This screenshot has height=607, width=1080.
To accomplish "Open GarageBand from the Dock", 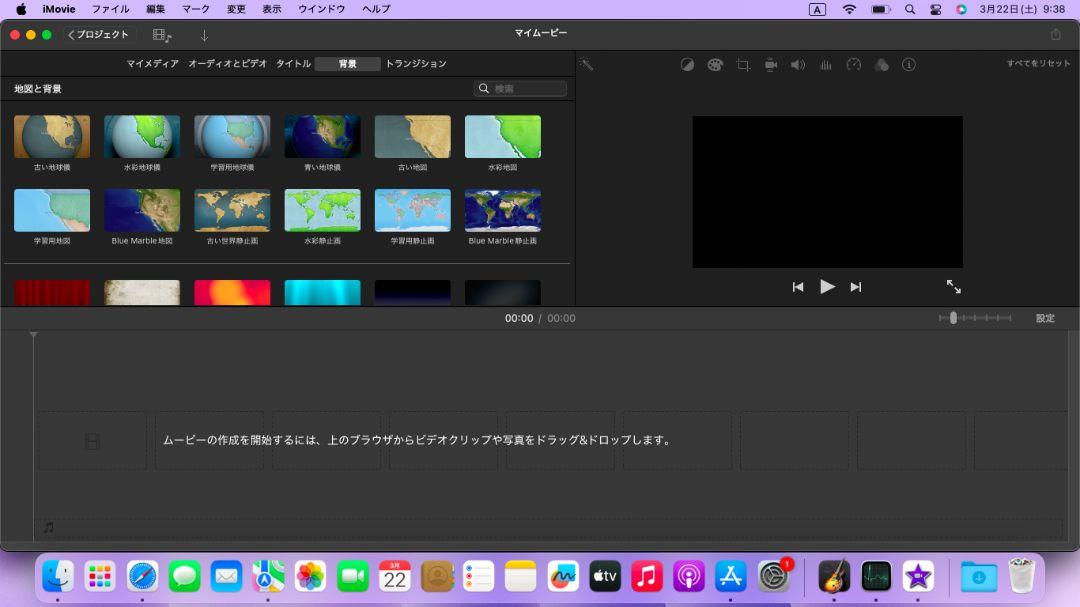I will (834, 576).
